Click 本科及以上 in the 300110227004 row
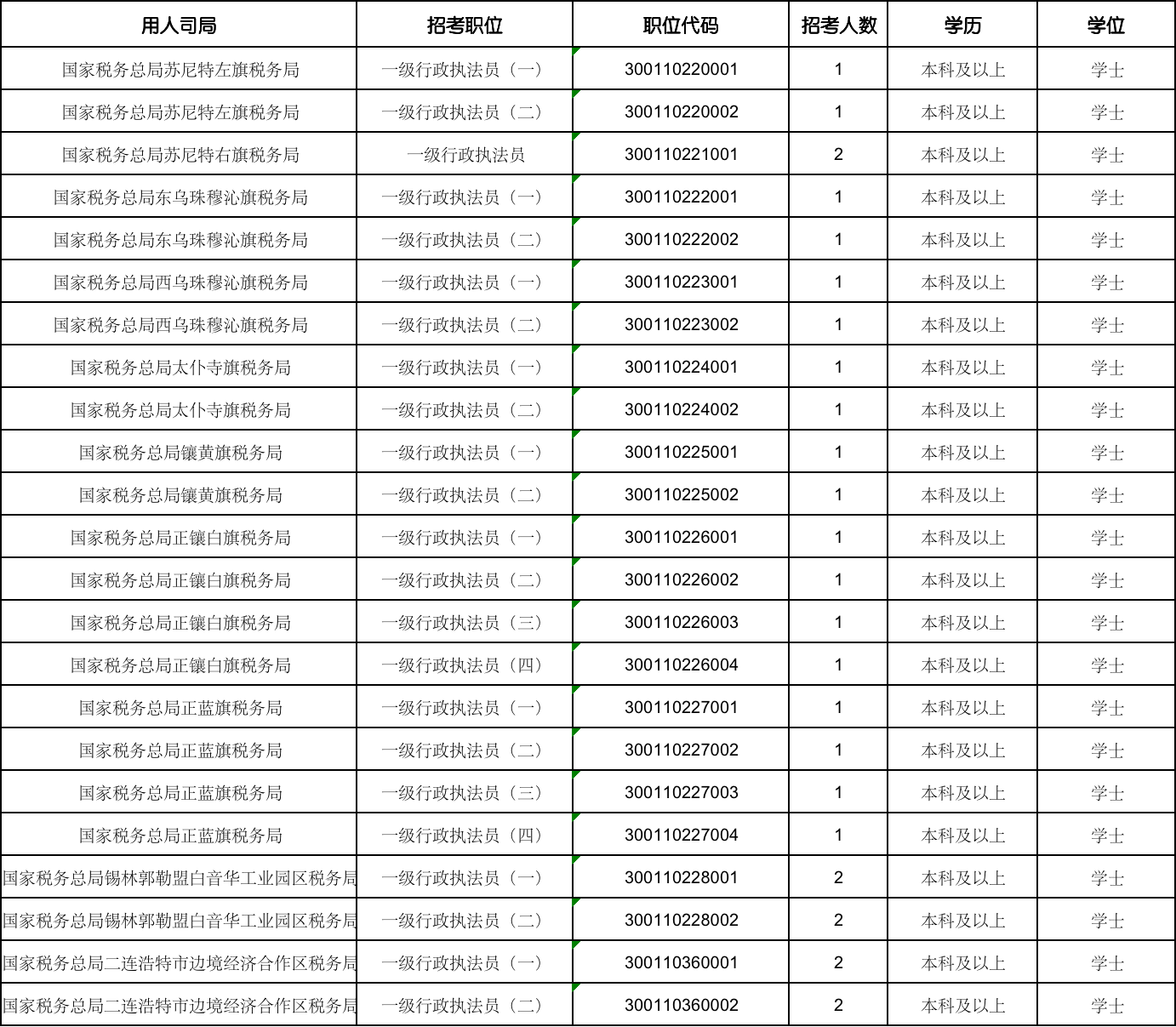Screen dimensions: 1176x1027 pyautogui.click(x=963, y=836)
